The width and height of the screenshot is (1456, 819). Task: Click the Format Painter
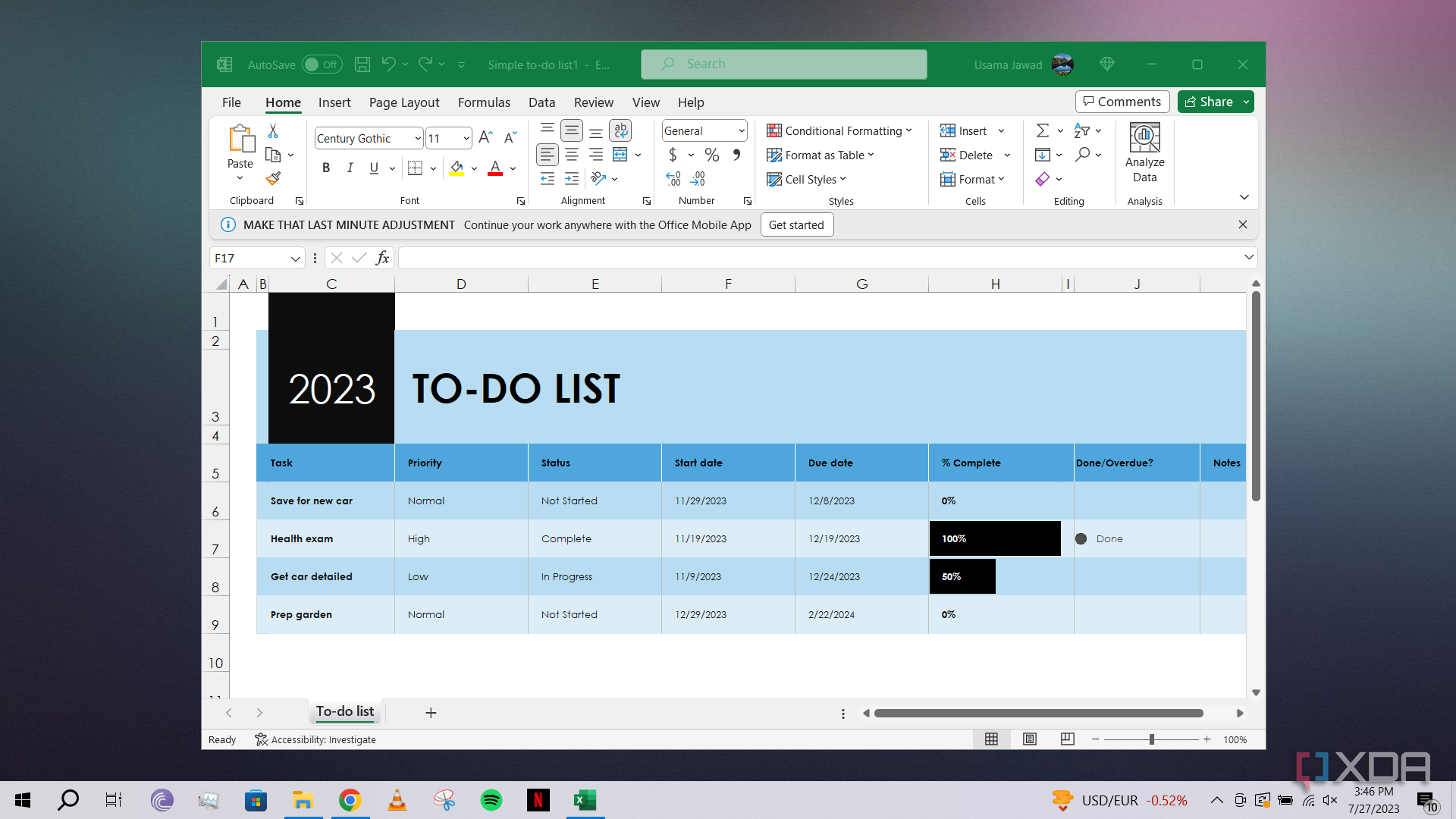click(273, 179)
